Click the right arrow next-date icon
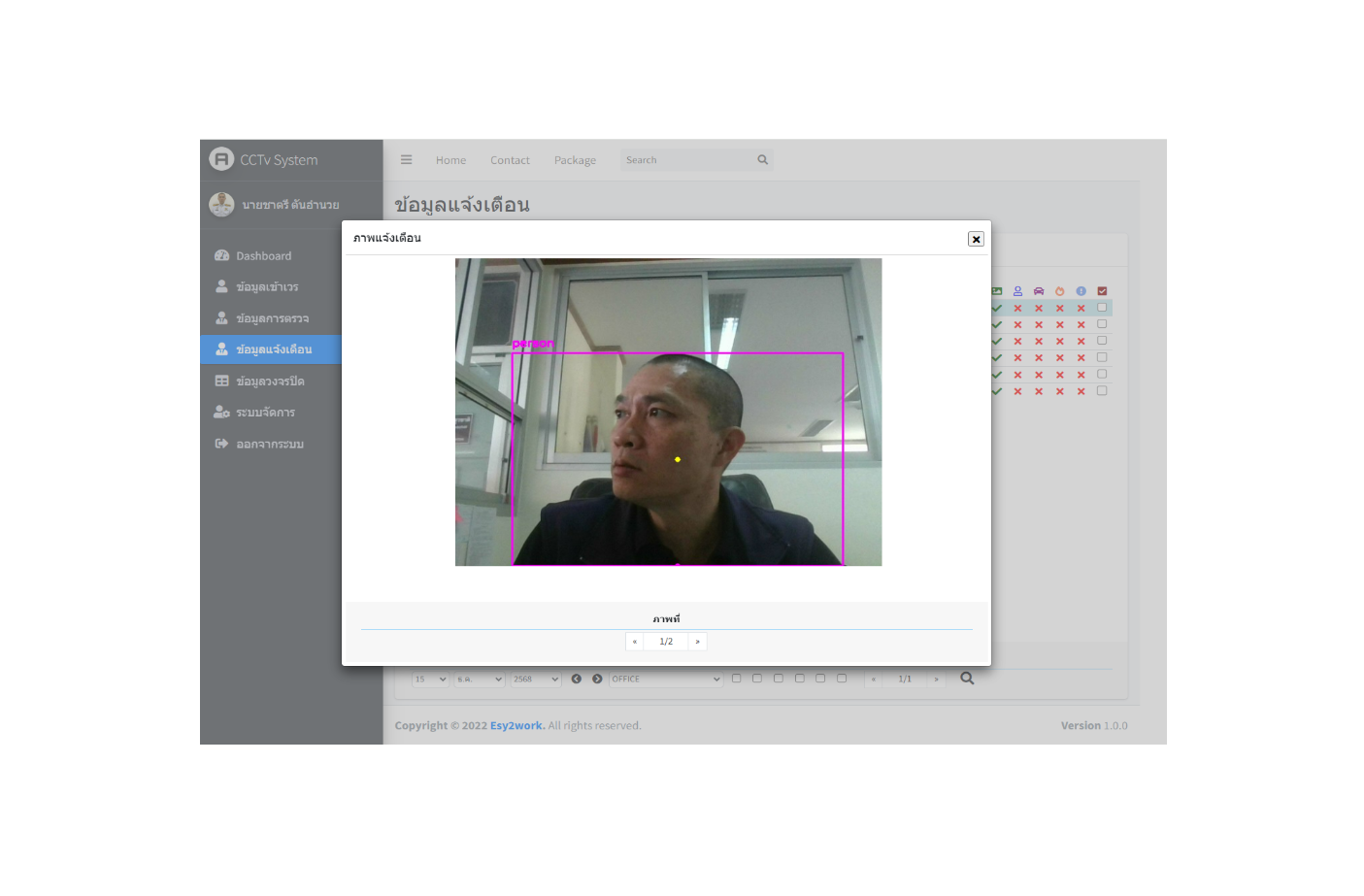The width and height of the screenshot is (1364, 896). click(x=597, y=680)
